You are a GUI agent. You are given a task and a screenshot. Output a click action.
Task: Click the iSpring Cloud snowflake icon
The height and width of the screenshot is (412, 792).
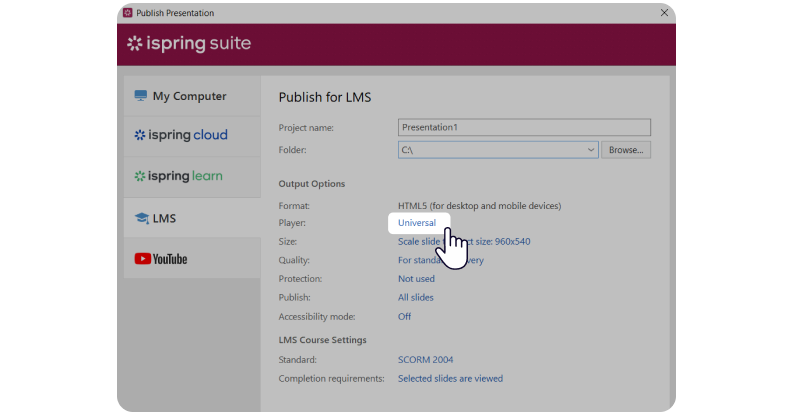[x=140, y=135]
